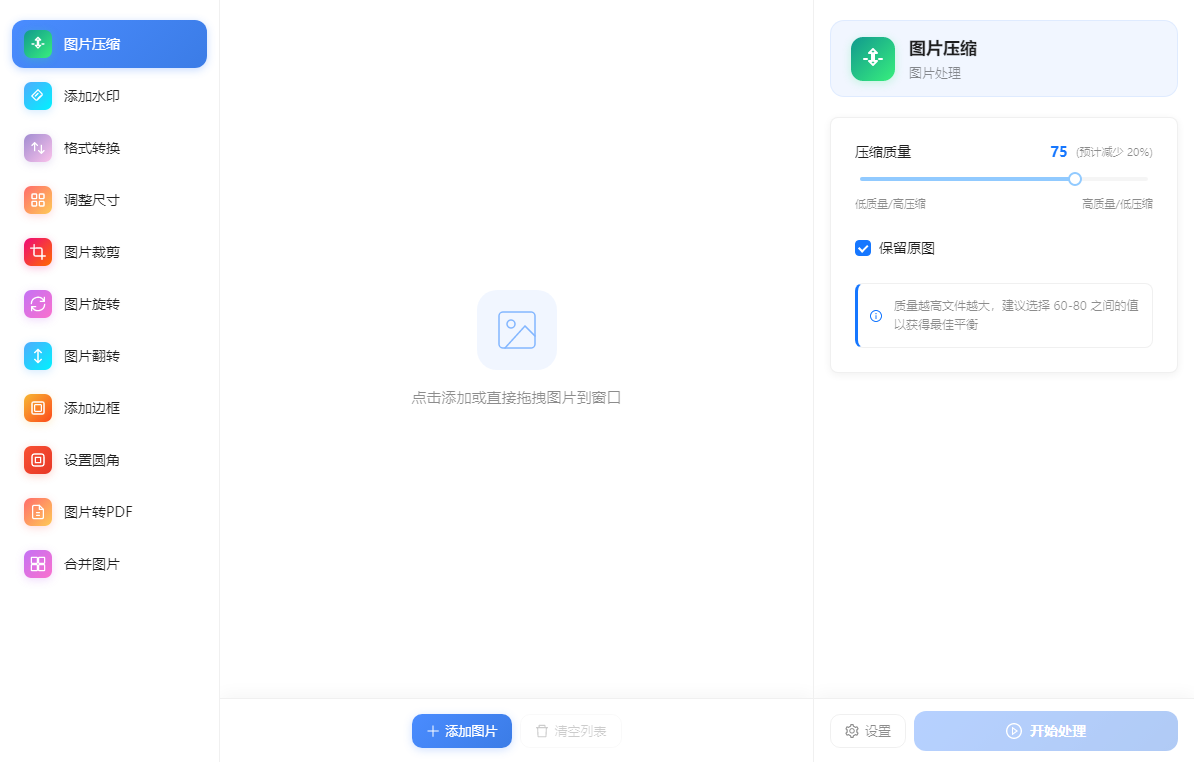Click the 高质量/低压缩 label
This screenshot has height=762, width=1194.
coord(1117,204)
